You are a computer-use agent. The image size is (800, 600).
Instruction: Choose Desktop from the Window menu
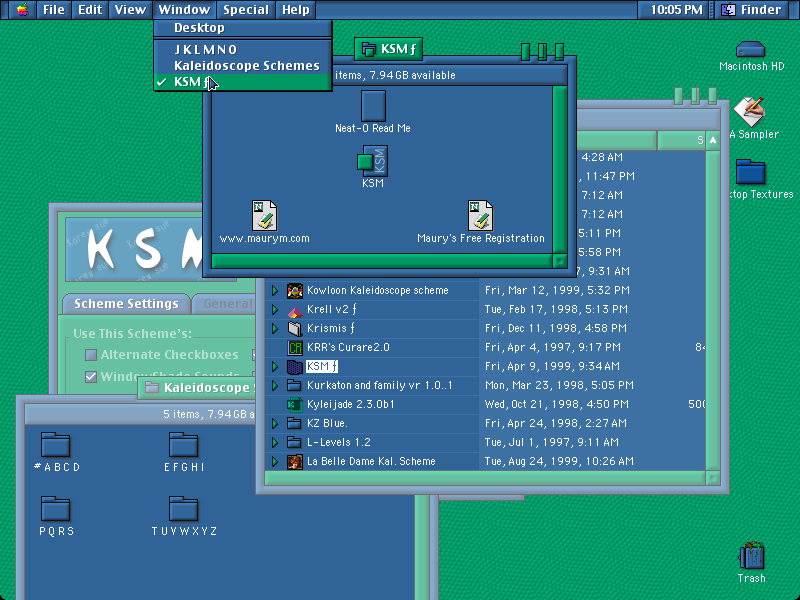pos(243,28)
